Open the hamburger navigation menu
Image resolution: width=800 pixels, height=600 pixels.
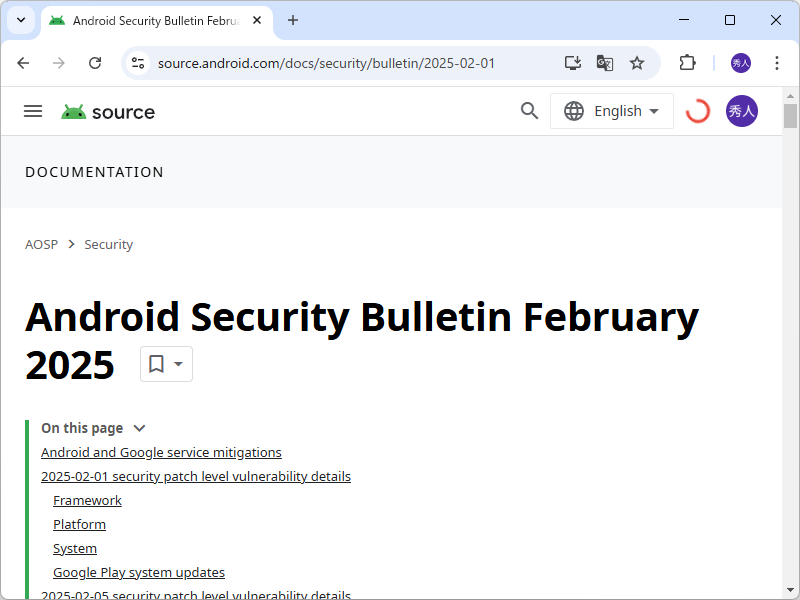click(33, 111)
